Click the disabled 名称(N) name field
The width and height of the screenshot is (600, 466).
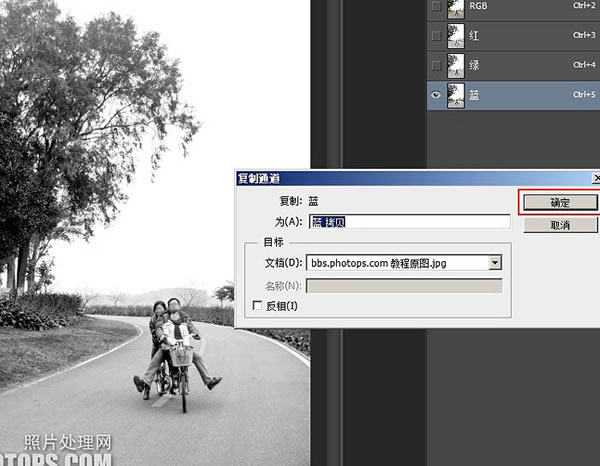click(404, 286)
